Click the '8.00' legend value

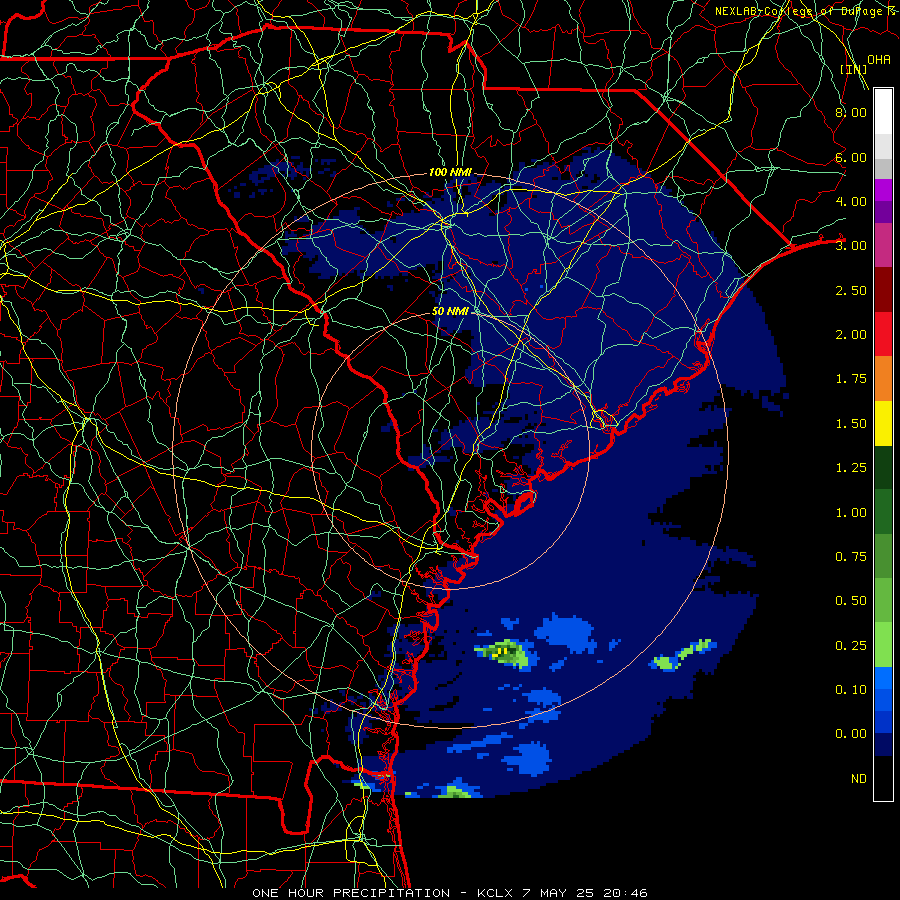851,112
